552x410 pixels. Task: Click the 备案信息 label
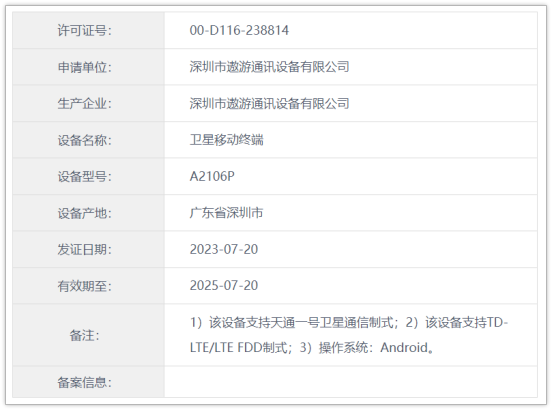(x=84, y=382)
